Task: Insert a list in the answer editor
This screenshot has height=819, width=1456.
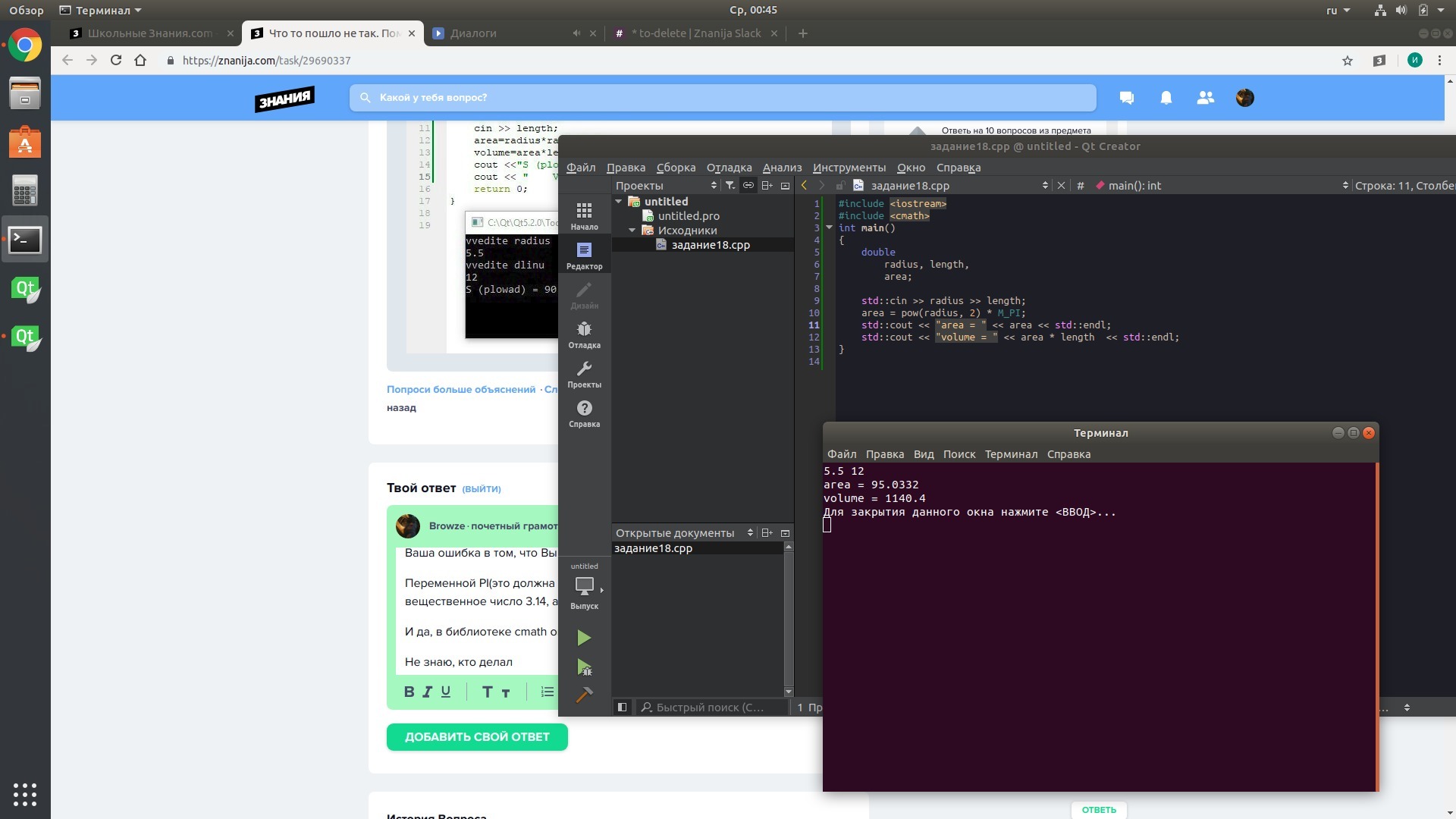Action: 548,692
